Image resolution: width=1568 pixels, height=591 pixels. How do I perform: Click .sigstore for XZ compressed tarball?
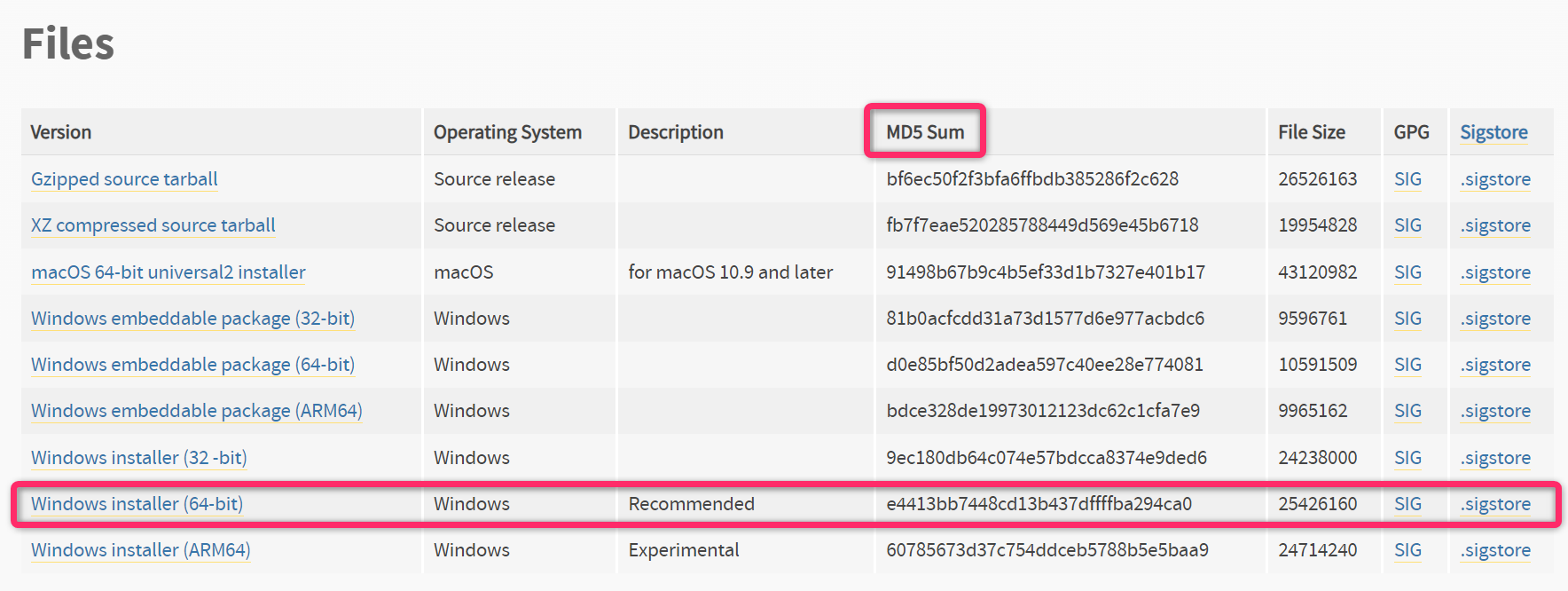(x=1495, y=225)
